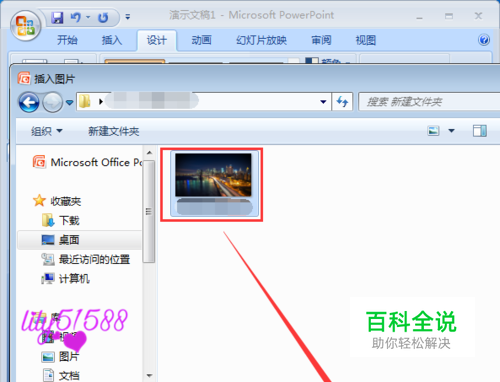Click the 计算机 icon in the sidebar

point(48,278)
